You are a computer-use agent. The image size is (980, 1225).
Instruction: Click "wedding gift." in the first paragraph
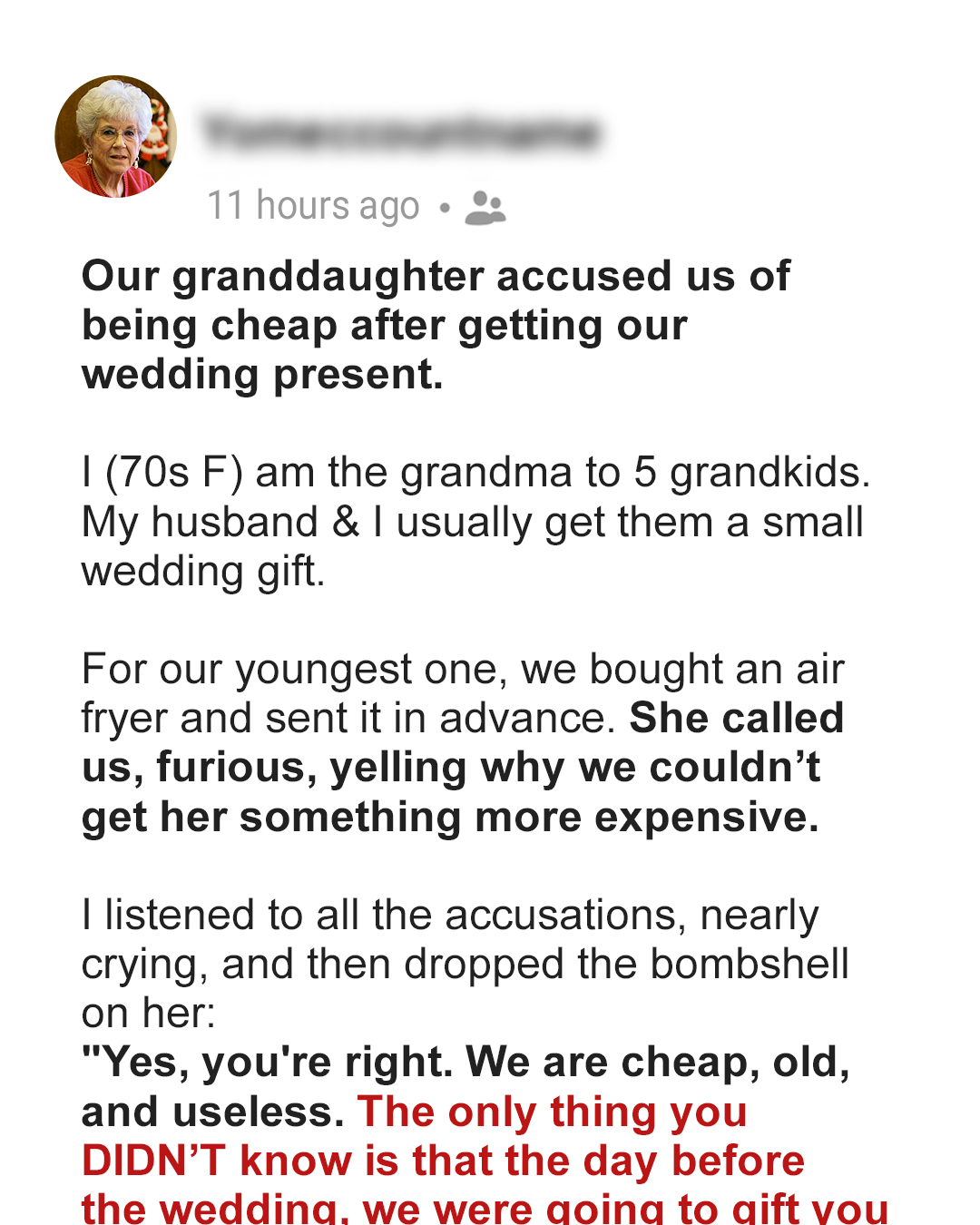pos(203,572)
